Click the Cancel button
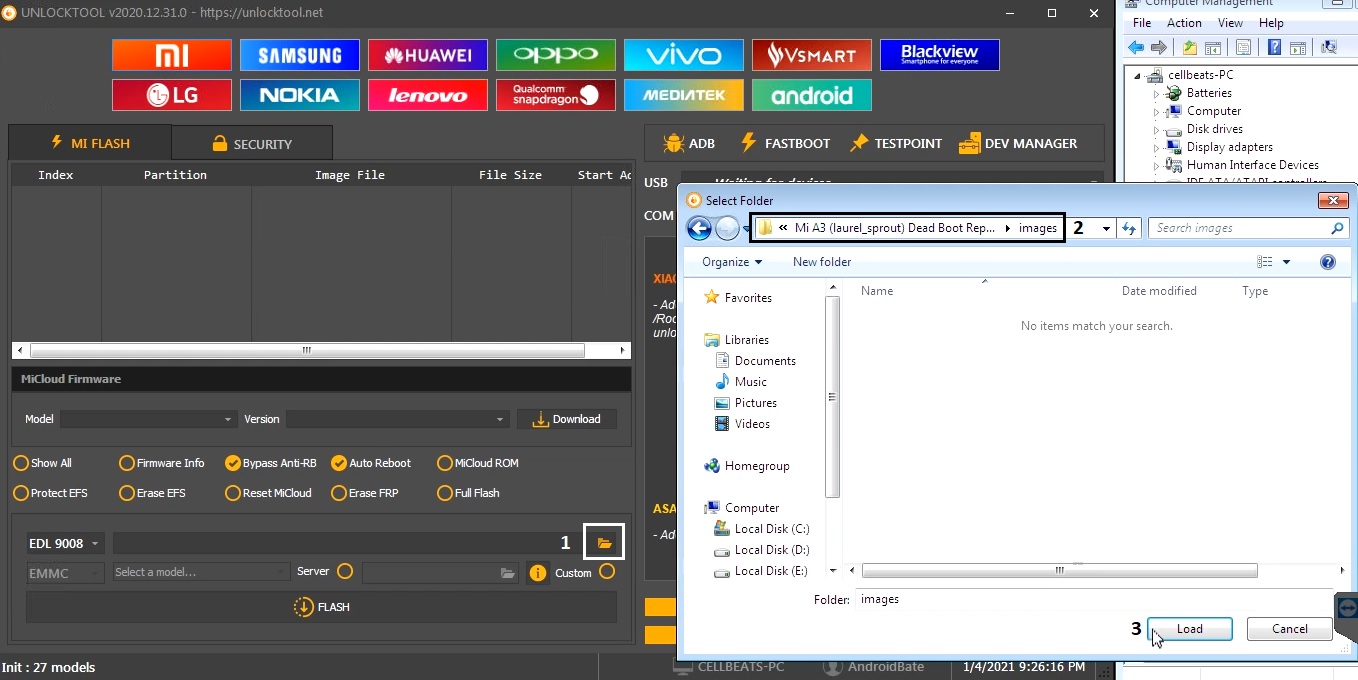The height and width of the screenshot is (680, 1358). click(1290, 629)
